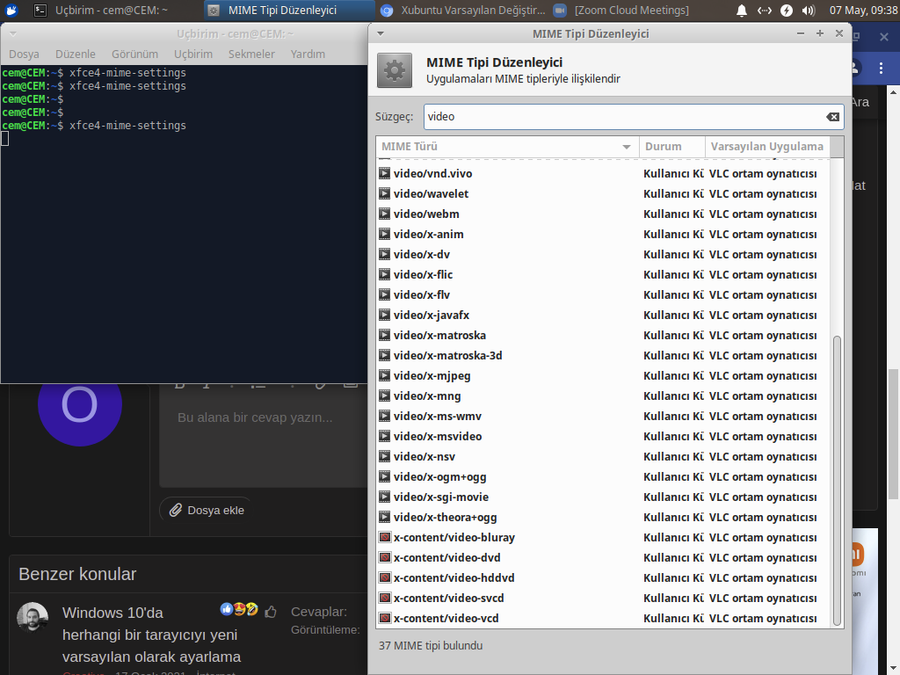Select the video/x-flic row
Viewport: 900px width, 675px height.
point(604,274)
